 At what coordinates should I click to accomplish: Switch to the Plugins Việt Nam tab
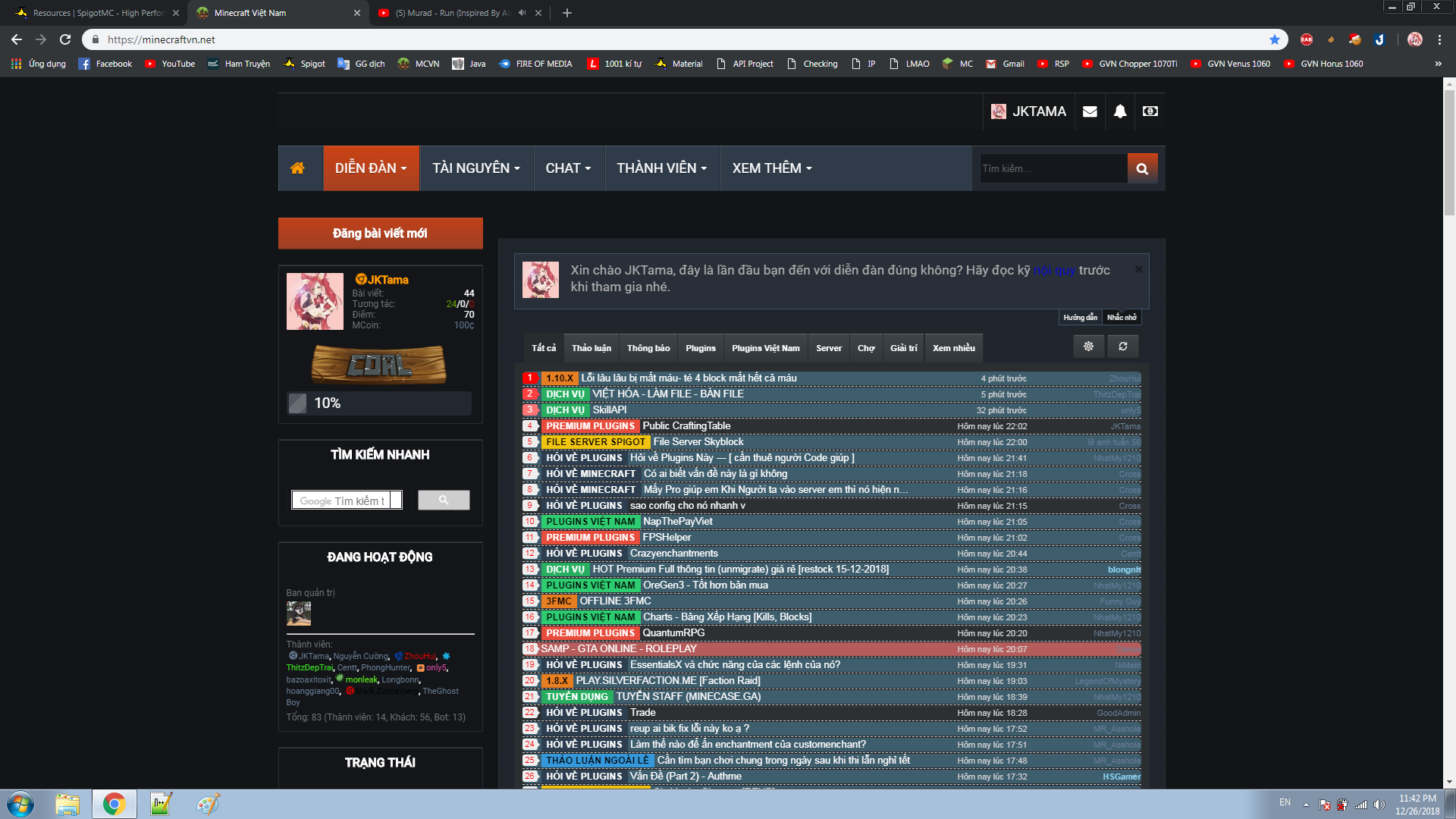click(x=765, y=348)
